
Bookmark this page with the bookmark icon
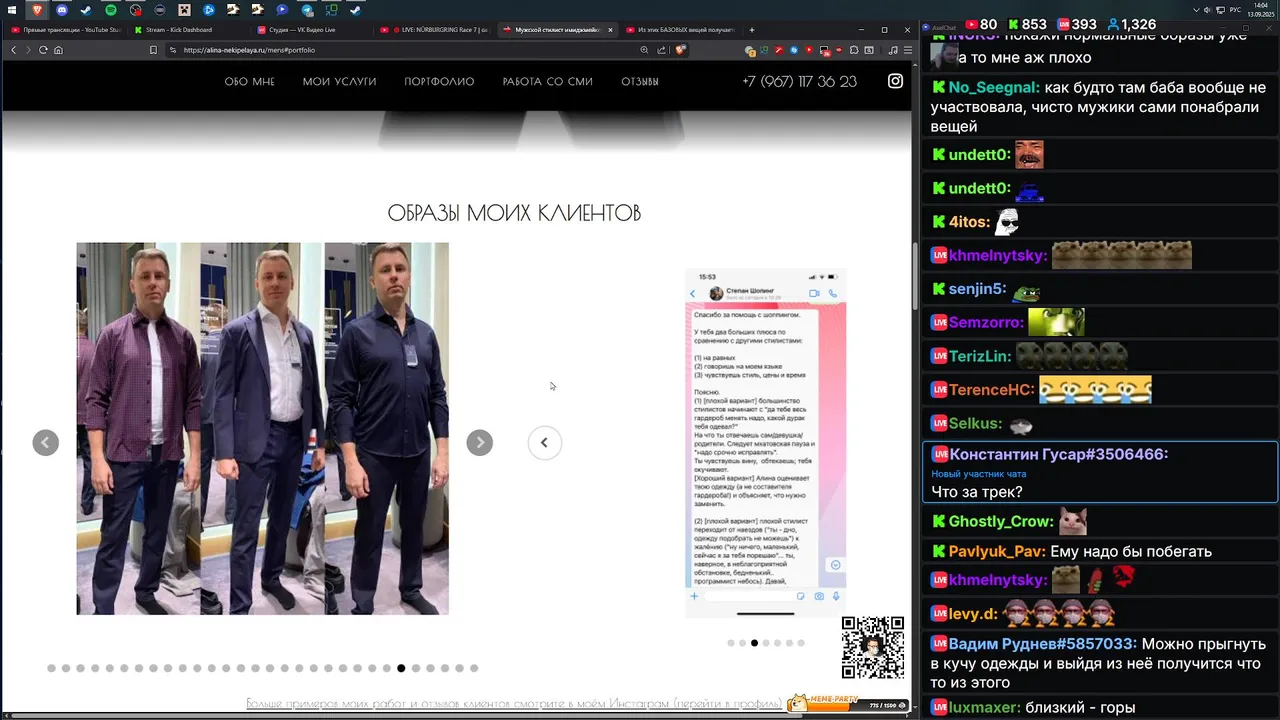pyautogui.click(x=153, y=50)
